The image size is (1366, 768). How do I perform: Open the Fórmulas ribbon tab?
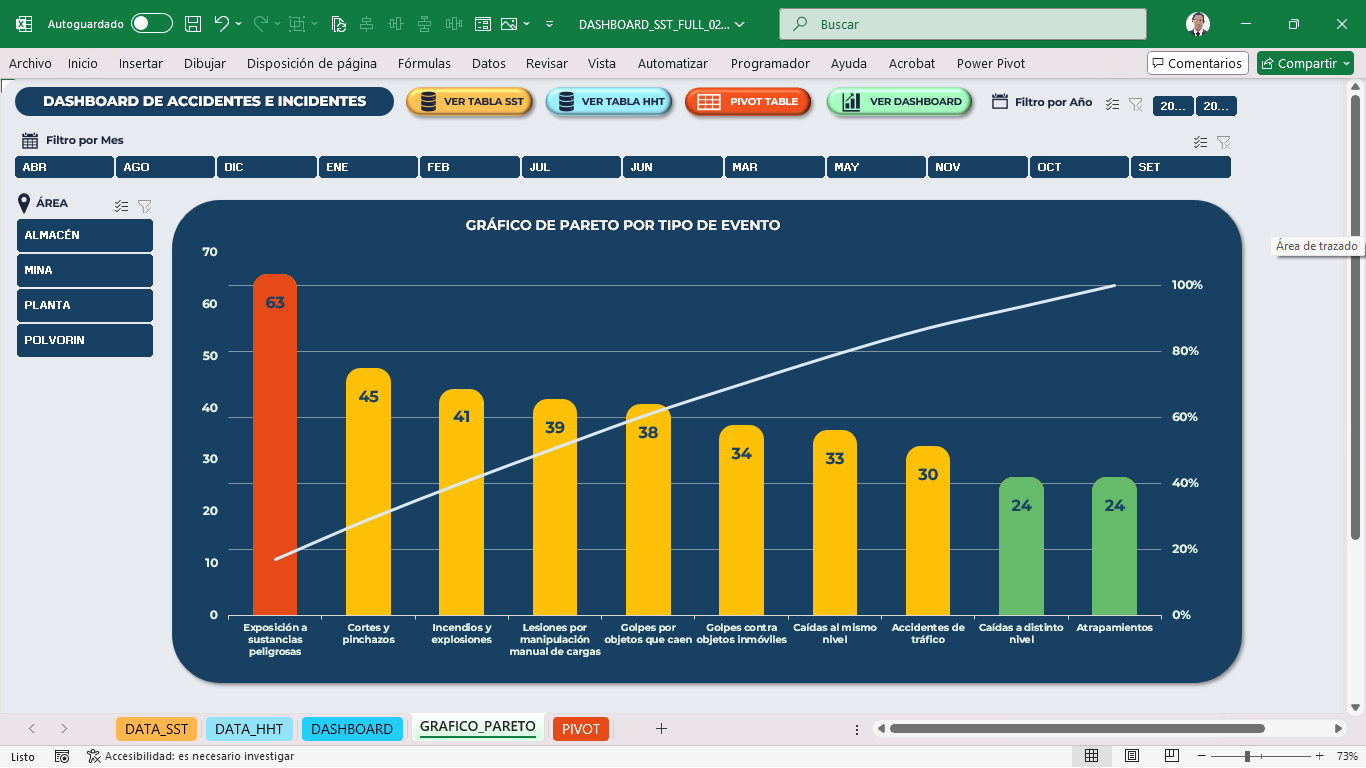click(x=424, y=63)
